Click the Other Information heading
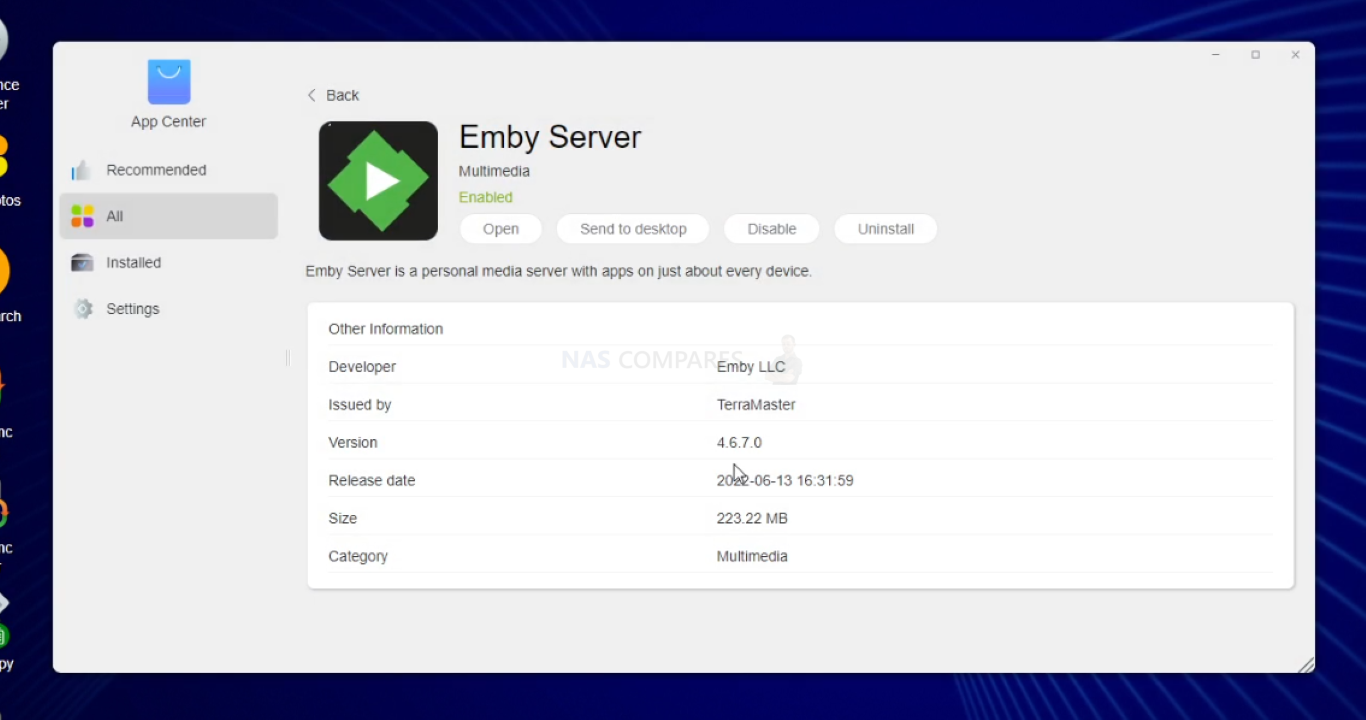 [x=386, y=329]
